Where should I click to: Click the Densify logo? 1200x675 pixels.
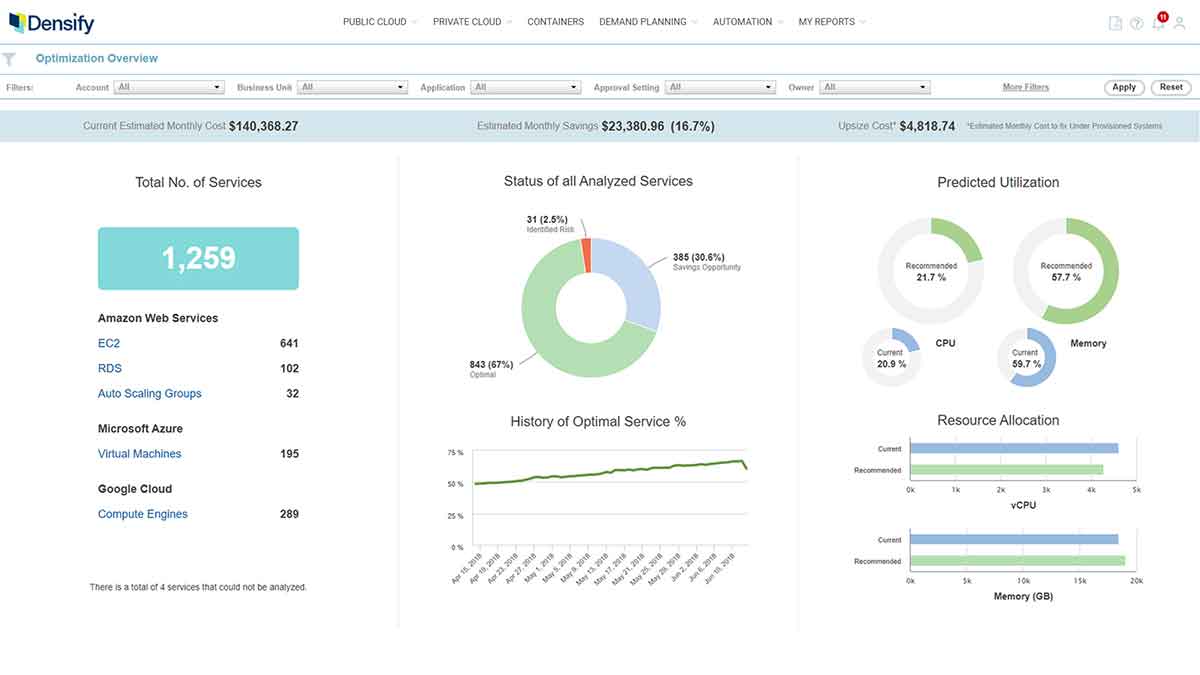pyautogui.click(x=52, y=22)
